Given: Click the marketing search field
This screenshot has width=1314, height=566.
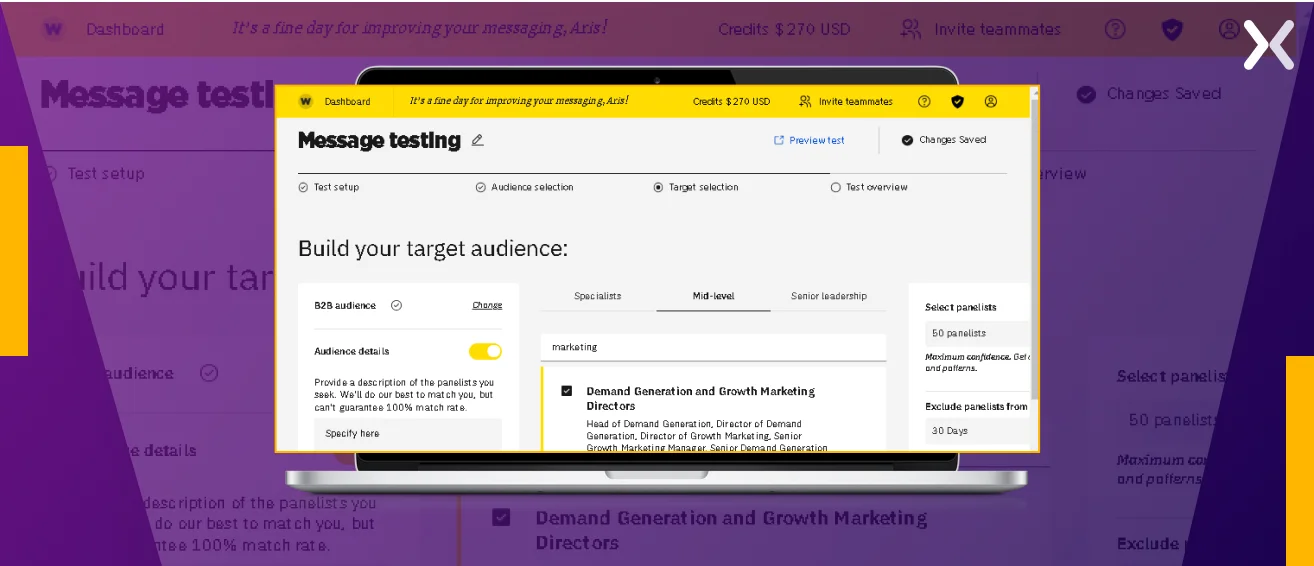Looking at the screenshot, I should (x=712, y=347).
